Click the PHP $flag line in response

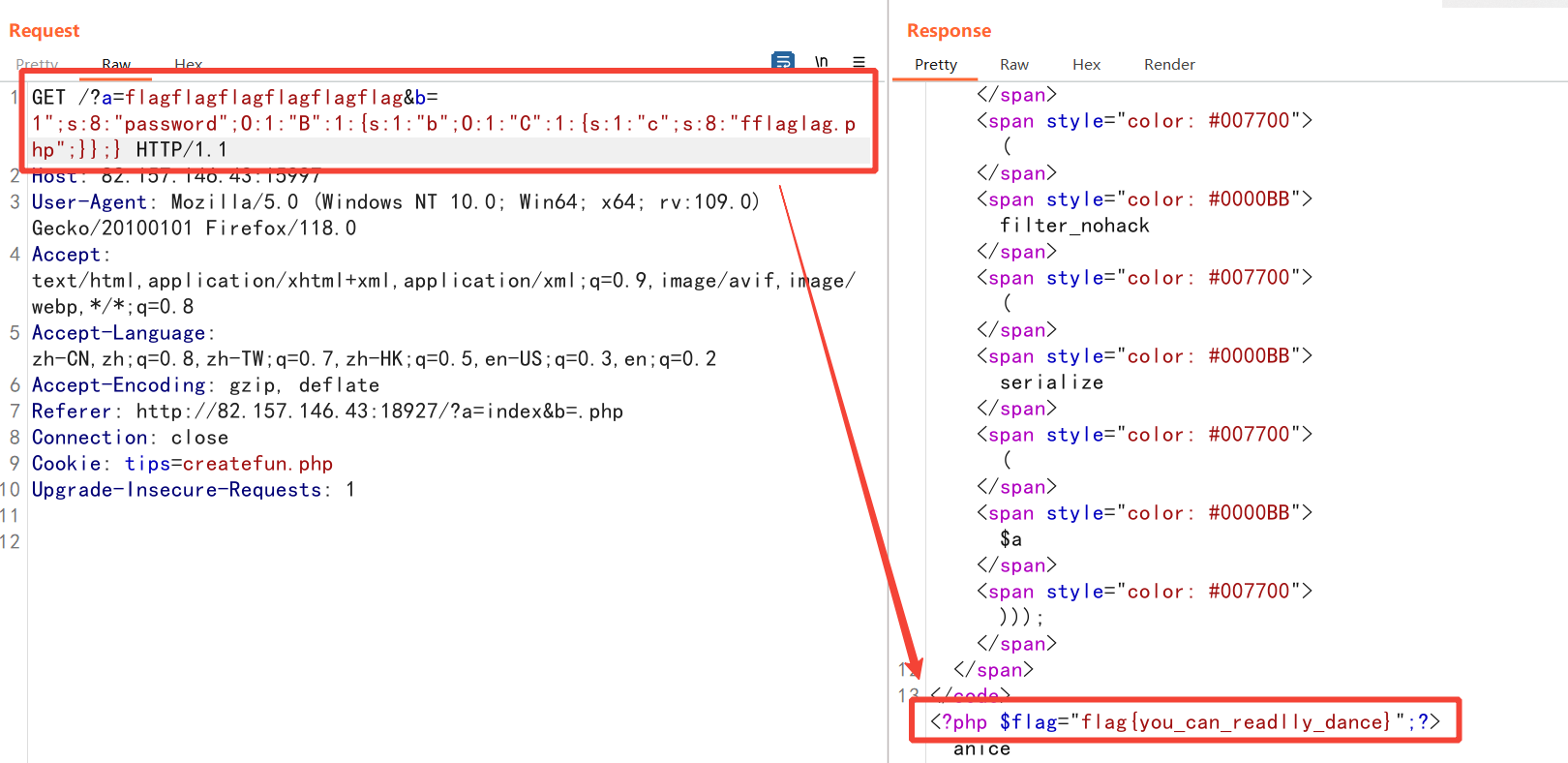pos(1185,721)
